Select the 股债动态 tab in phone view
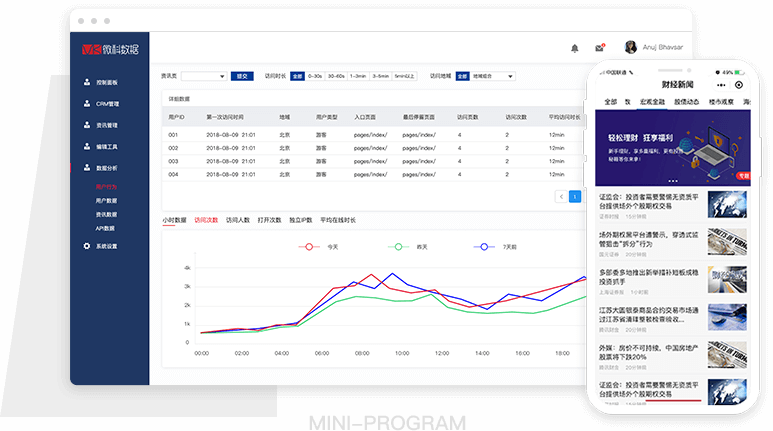 [x=687, y=101]
